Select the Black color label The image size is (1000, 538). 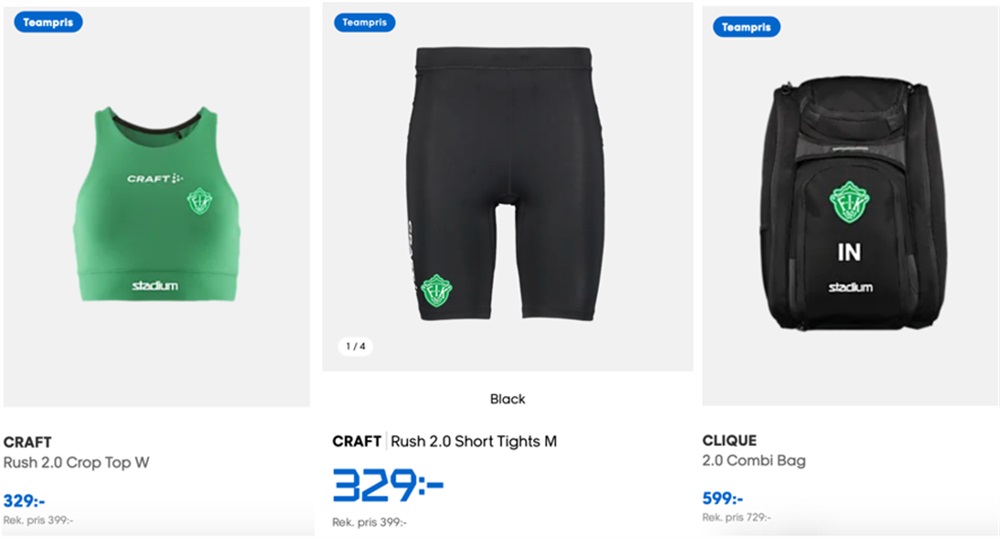[x=507, y=399]
